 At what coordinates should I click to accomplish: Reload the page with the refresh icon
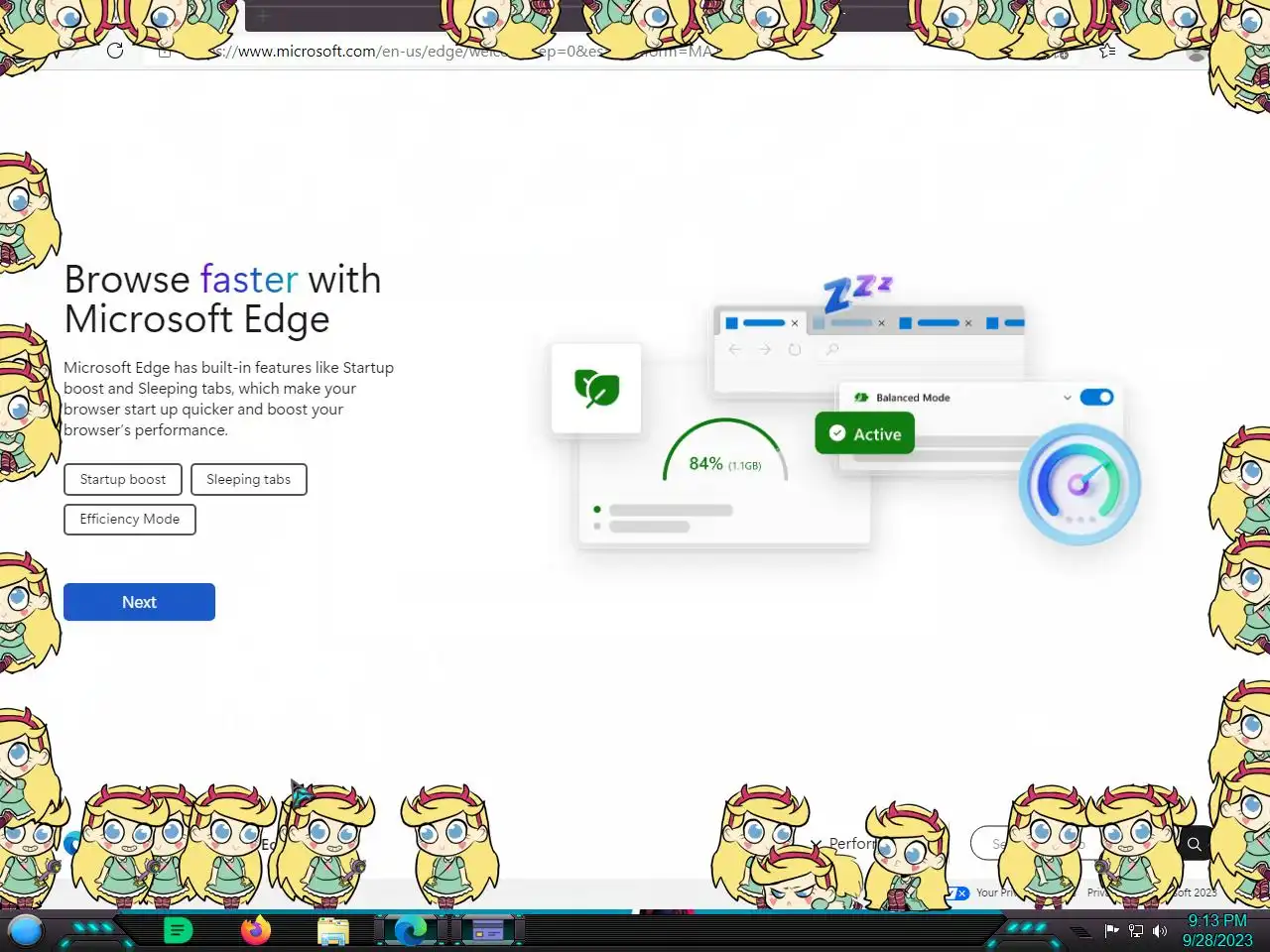click(x=115, y=51)
